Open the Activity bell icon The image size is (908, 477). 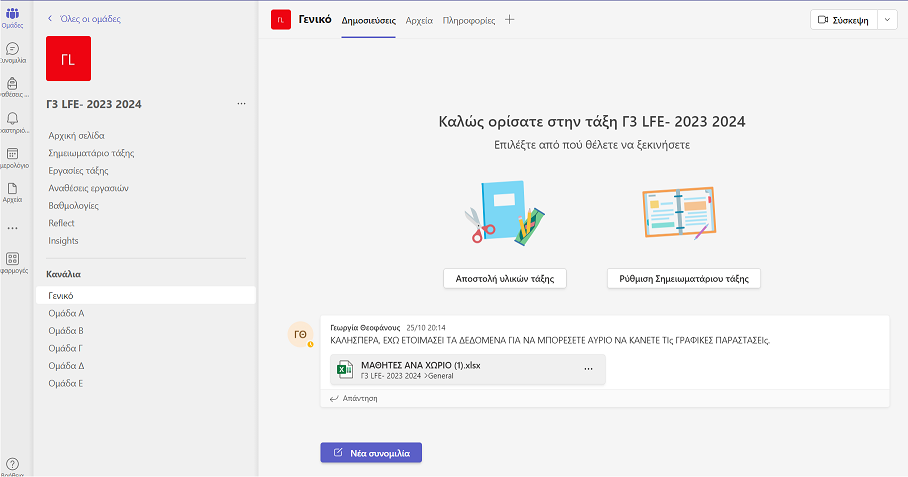12,120
